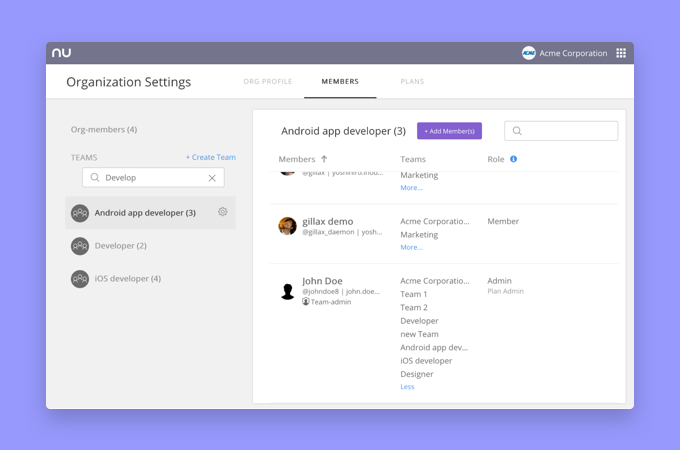
Task: Click the nu logo in header
Action: point(61,53)
